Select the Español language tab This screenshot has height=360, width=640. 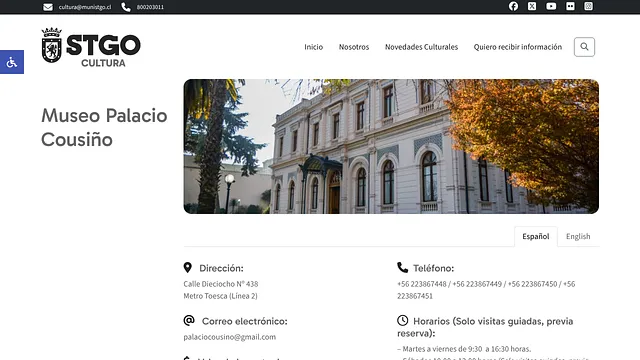tap(536, 236)
